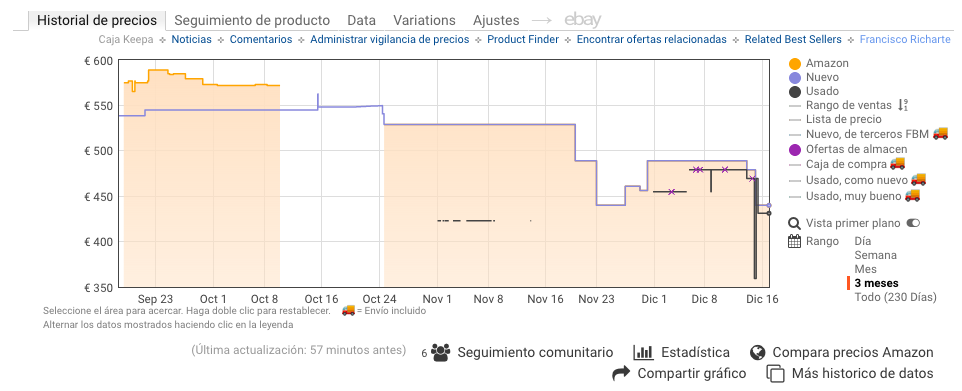Image resolution: width=962 pixels, height=391 pixels.
Task: Open the Variations tab
Action: point(425,20)
